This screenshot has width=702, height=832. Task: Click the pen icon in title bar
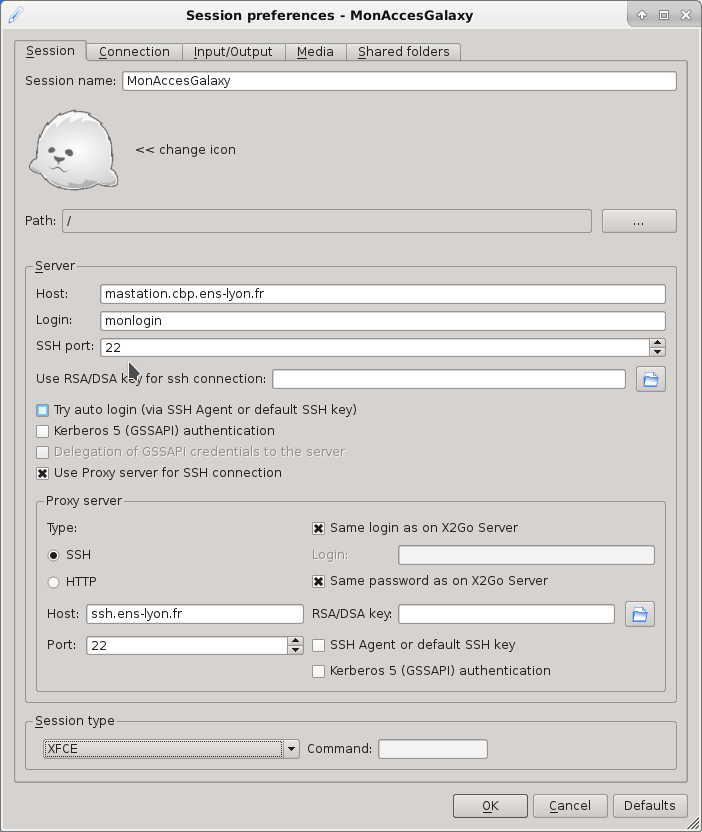pyautogui.click(x=16, y=15)
